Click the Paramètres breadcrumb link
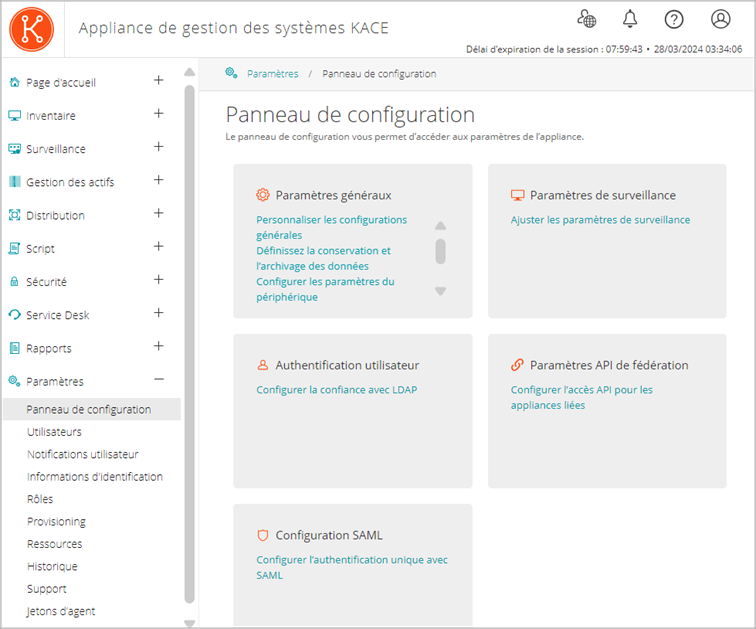The height and width of the screenshot is (629, 756). point(272,74)
